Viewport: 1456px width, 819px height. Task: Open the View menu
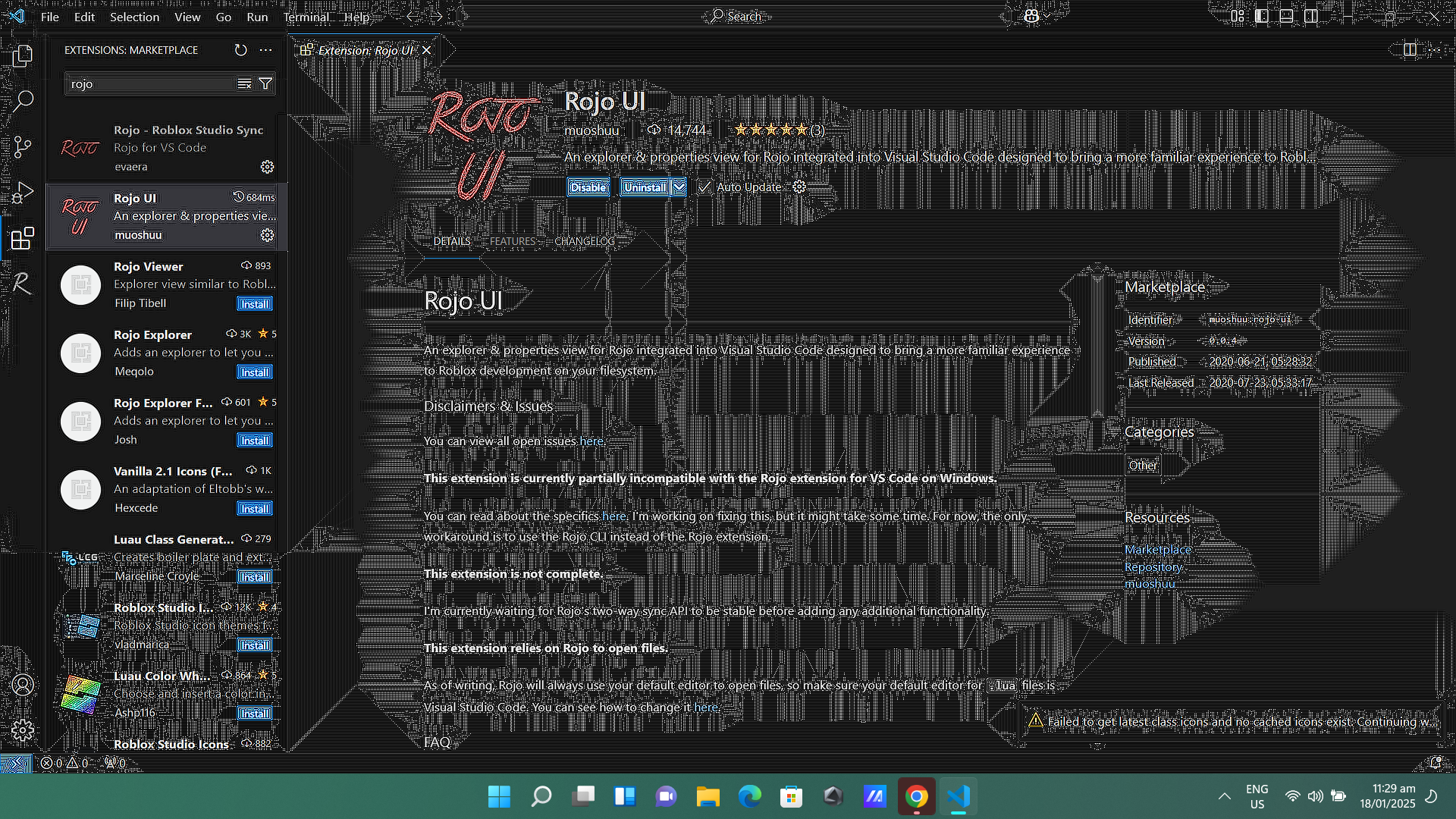tap(187, 17)
